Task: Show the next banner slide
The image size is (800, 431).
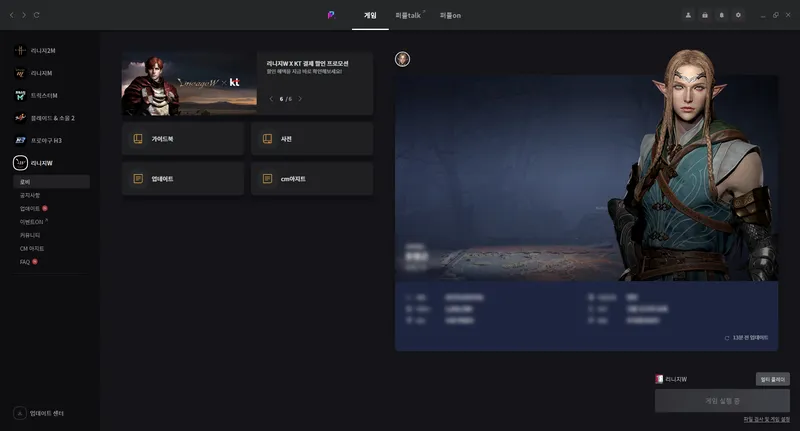Action: click(x=300, y=99)
